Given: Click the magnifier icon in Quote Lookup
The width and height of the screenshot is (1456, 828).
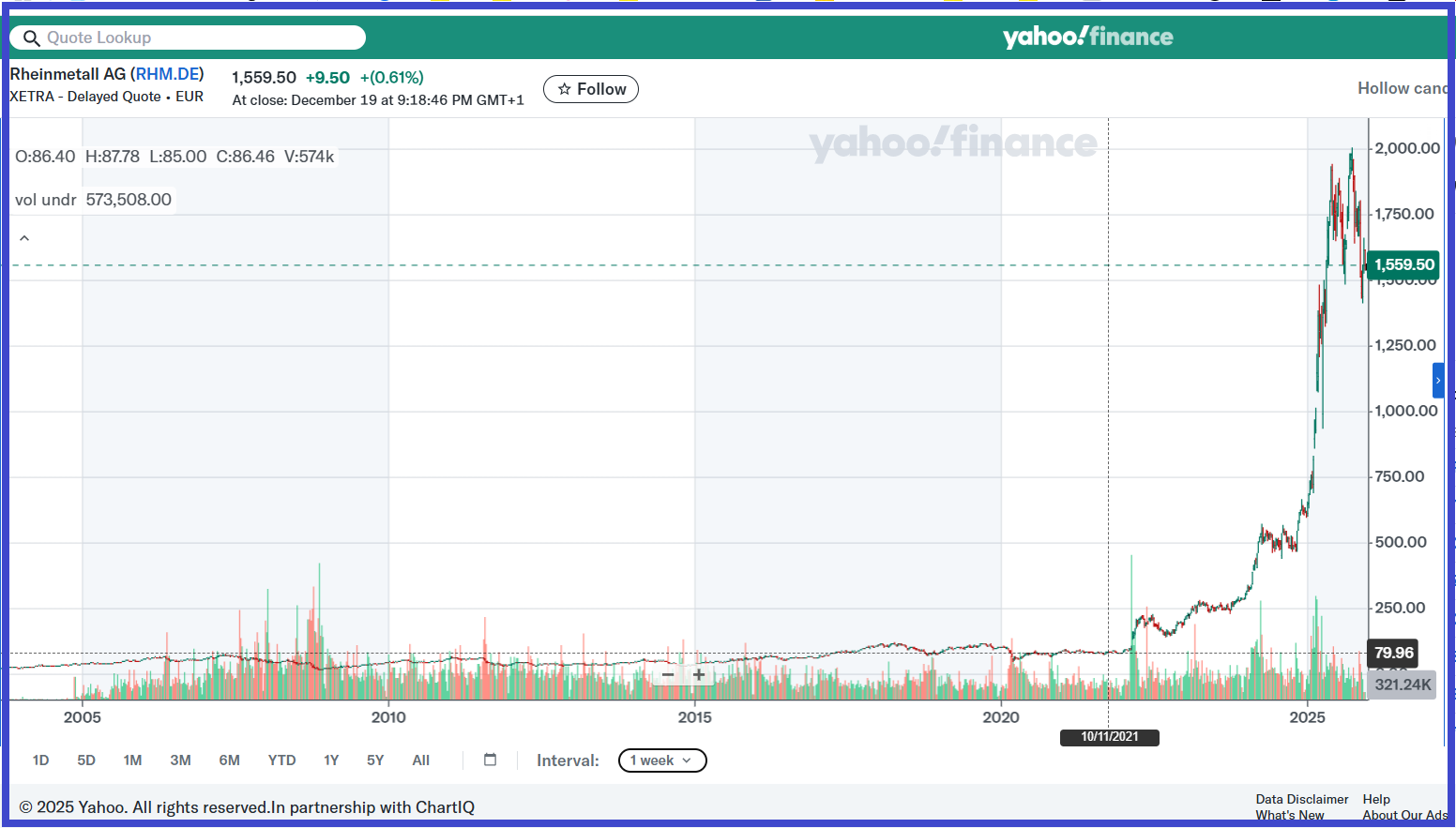Looking at the screenshot, I should click(x=31, y=38).
